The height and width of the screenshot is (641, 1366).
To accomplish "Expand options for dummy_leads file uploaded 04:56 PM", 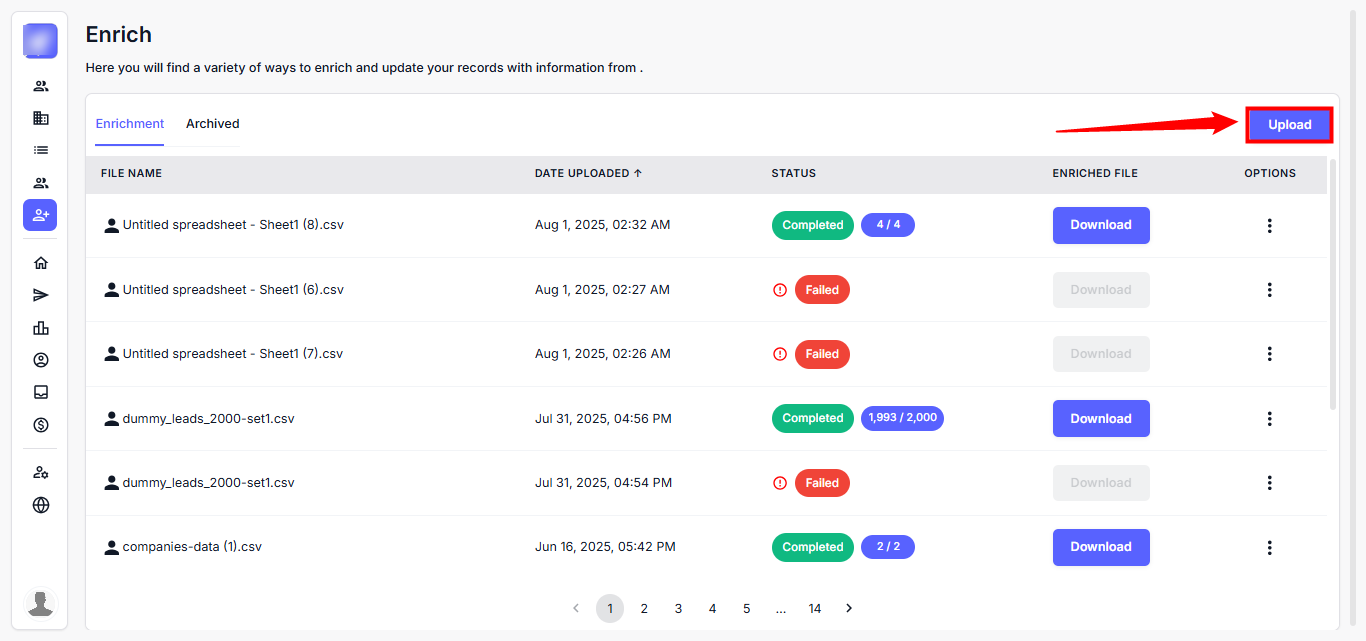I will pos(1269,418).
